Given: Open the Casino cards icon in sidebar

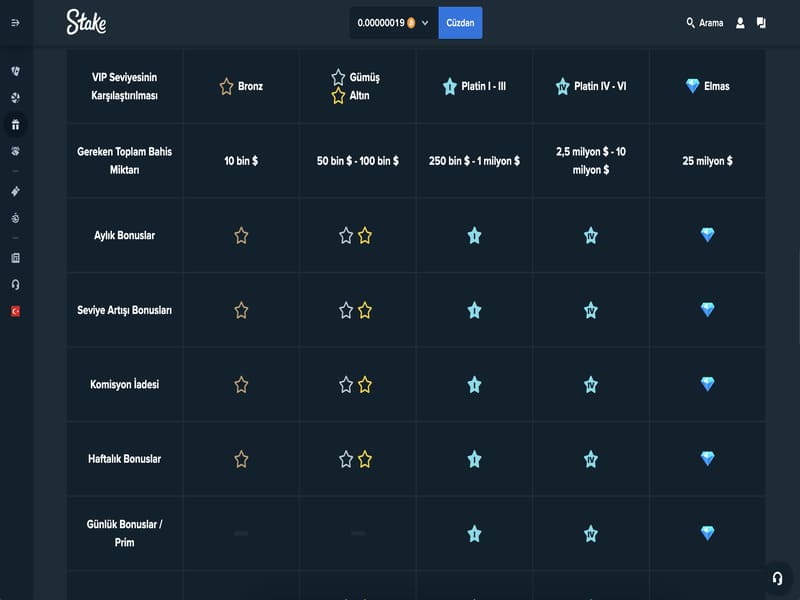Looking at the screenshot, I should [x=15, y=71].
